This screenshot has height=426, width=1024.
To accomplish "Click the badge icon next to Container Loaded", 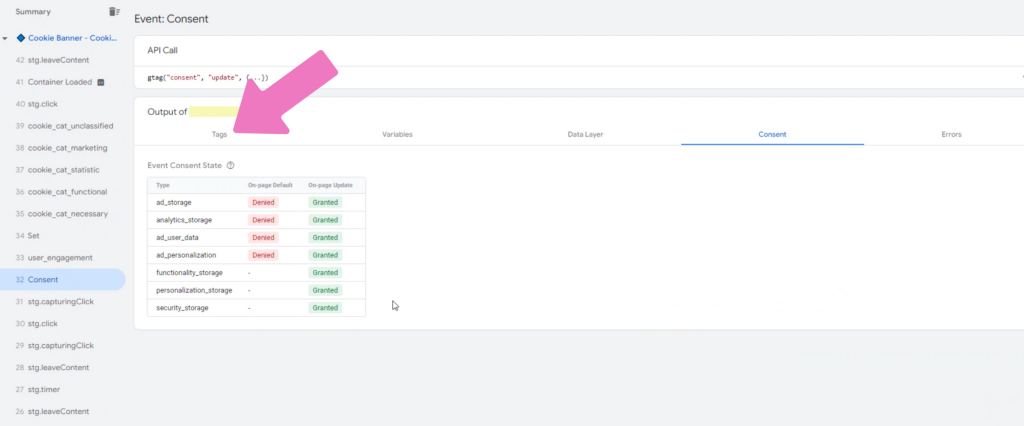I will pyautogui.click(x=100, y=82).
